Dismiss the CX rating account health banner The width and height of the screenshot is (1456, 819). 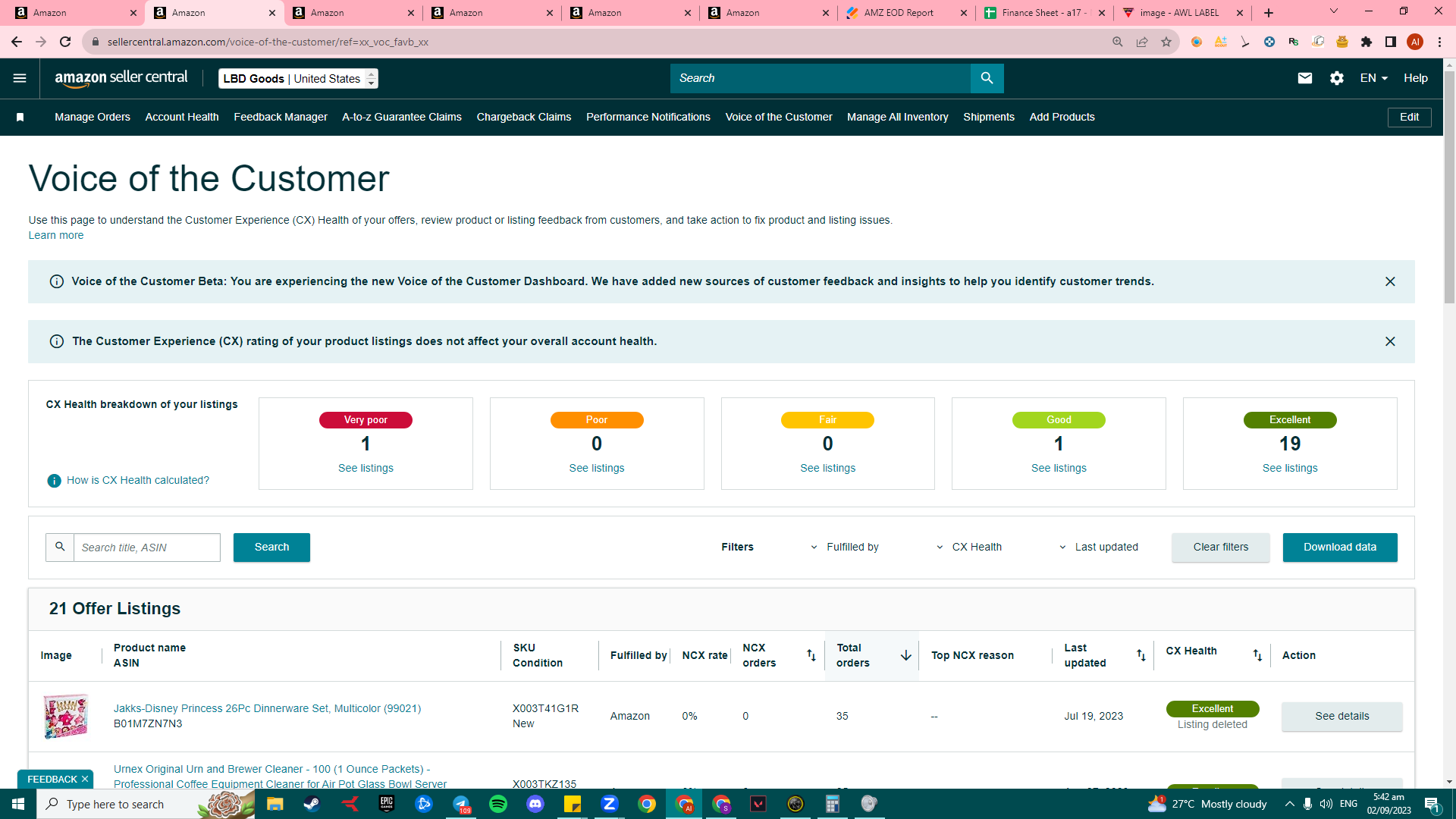(x=1390, y=341)
